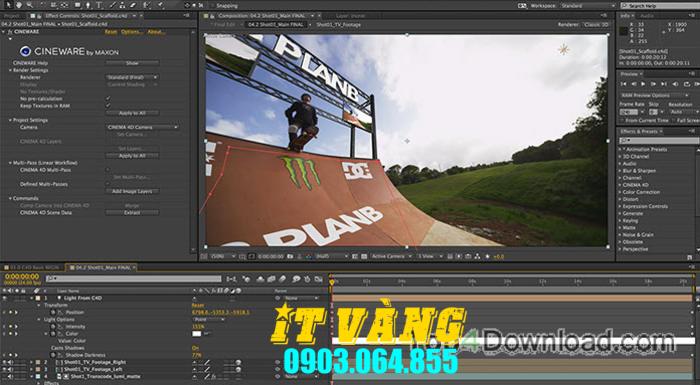The width and height of the screenshot is (700, 385).
Task: Hide Light From C4D layer
Action: pyautogui.click(x=4, y=298)
